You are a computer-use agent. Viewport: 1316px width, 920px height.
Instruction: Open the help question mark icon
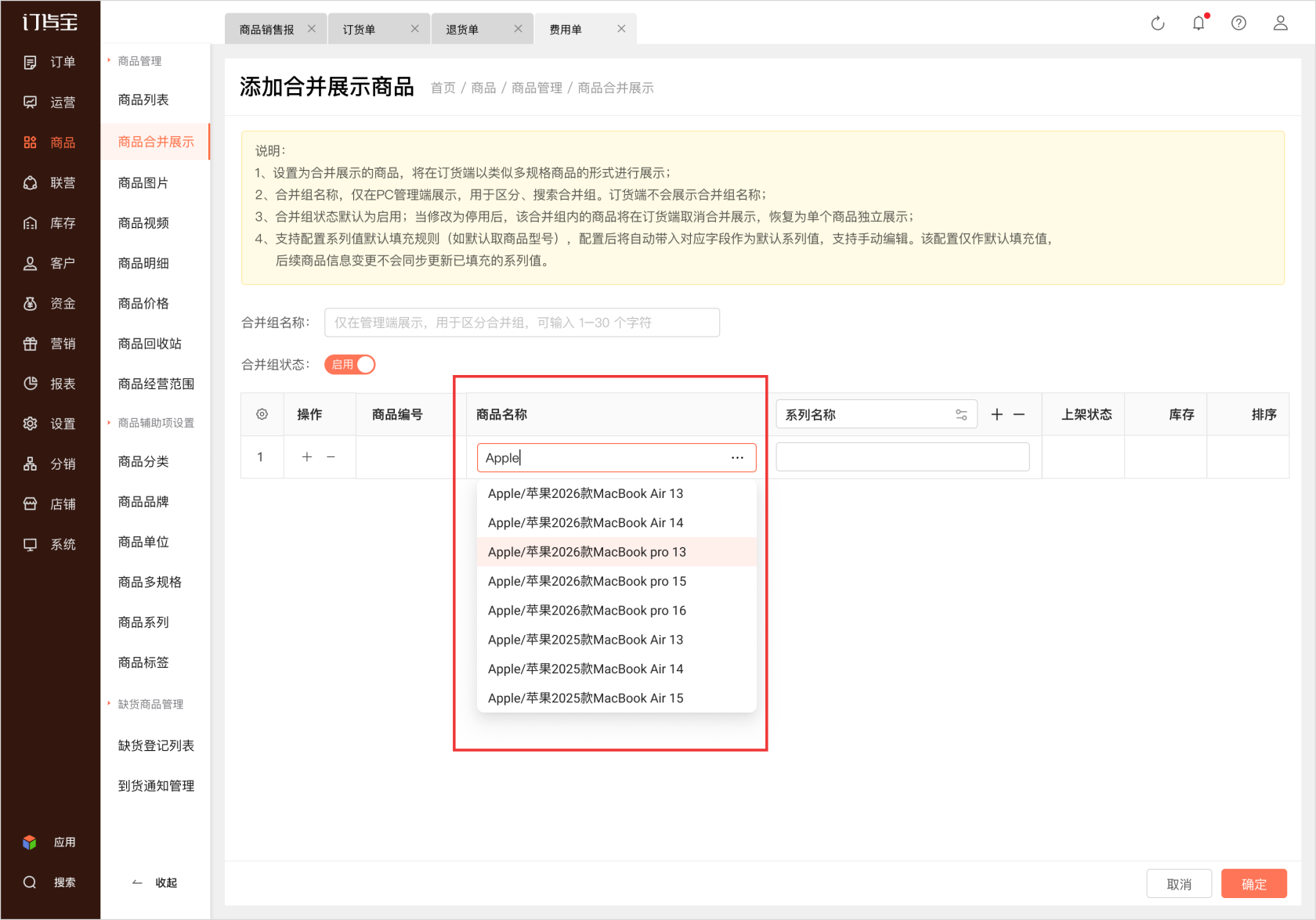(x=1238, y=23)
